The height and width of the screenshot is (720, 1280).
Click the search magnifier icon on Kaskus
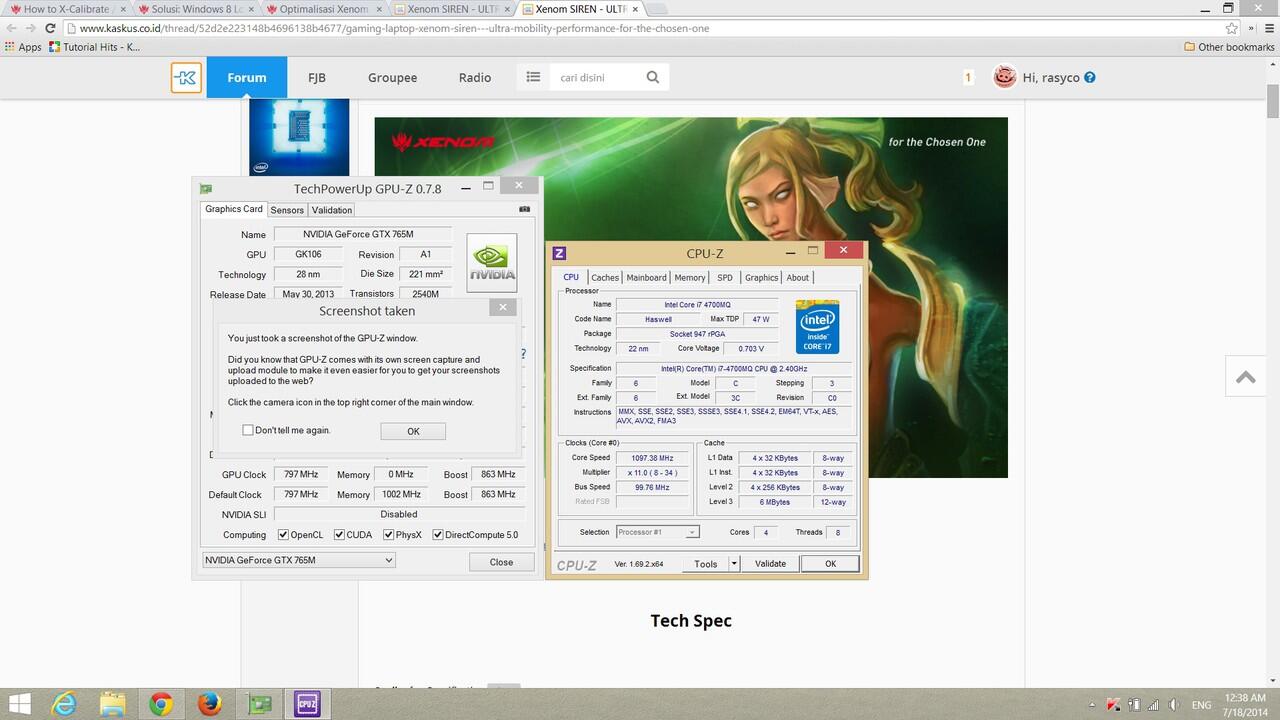[x=653, y=77]
